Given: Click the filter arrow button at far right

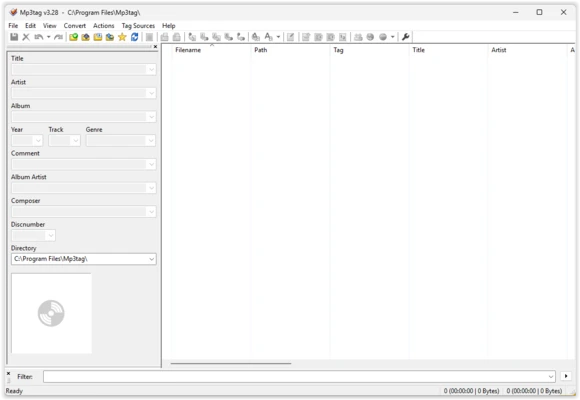Looking at the screenshot, I should (566, 376).
